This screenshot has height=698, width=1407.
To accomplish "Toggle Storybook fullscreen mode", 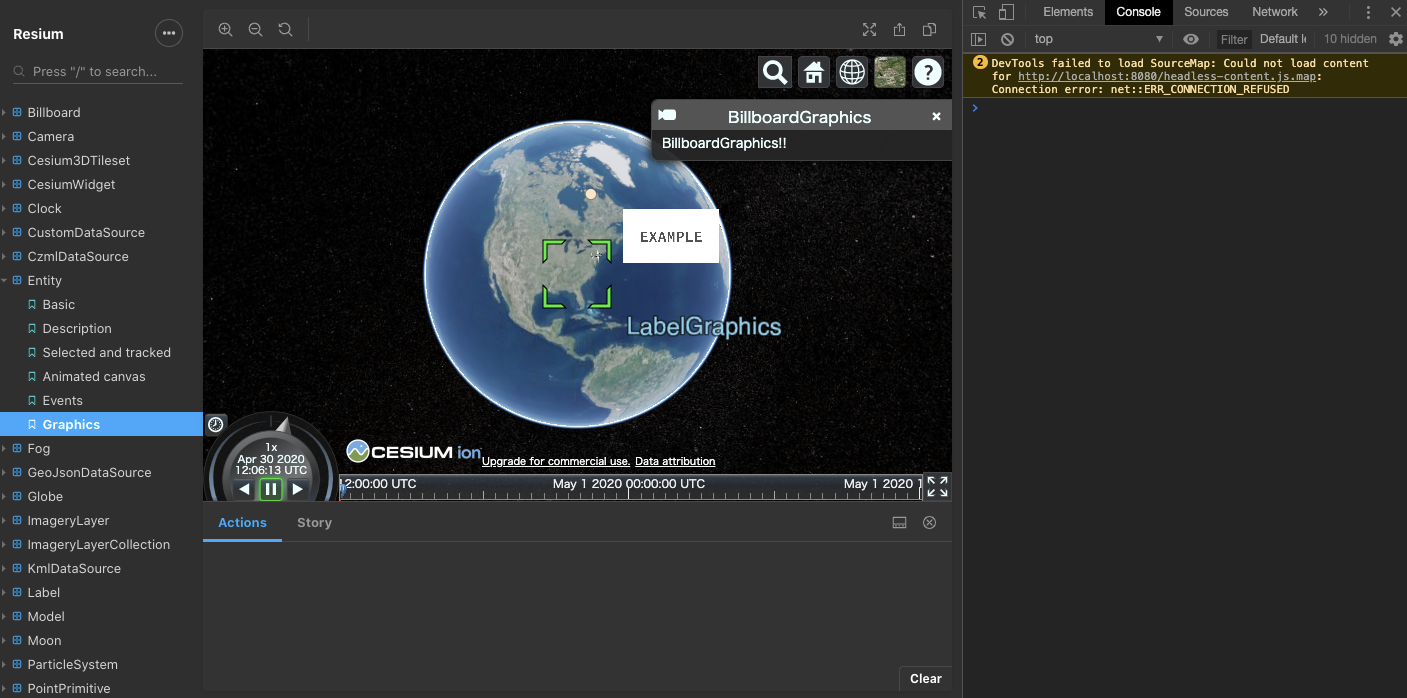I will (x=869, y=30).
